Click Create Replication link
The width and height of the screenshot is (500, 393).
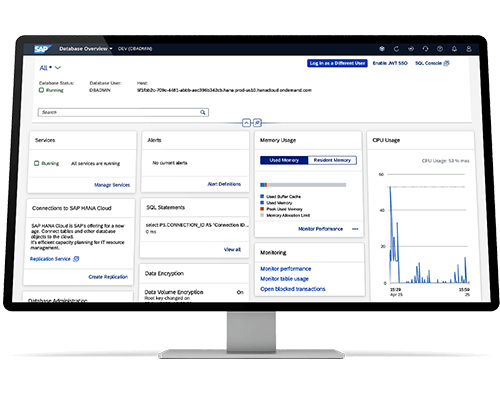(108, 277)
